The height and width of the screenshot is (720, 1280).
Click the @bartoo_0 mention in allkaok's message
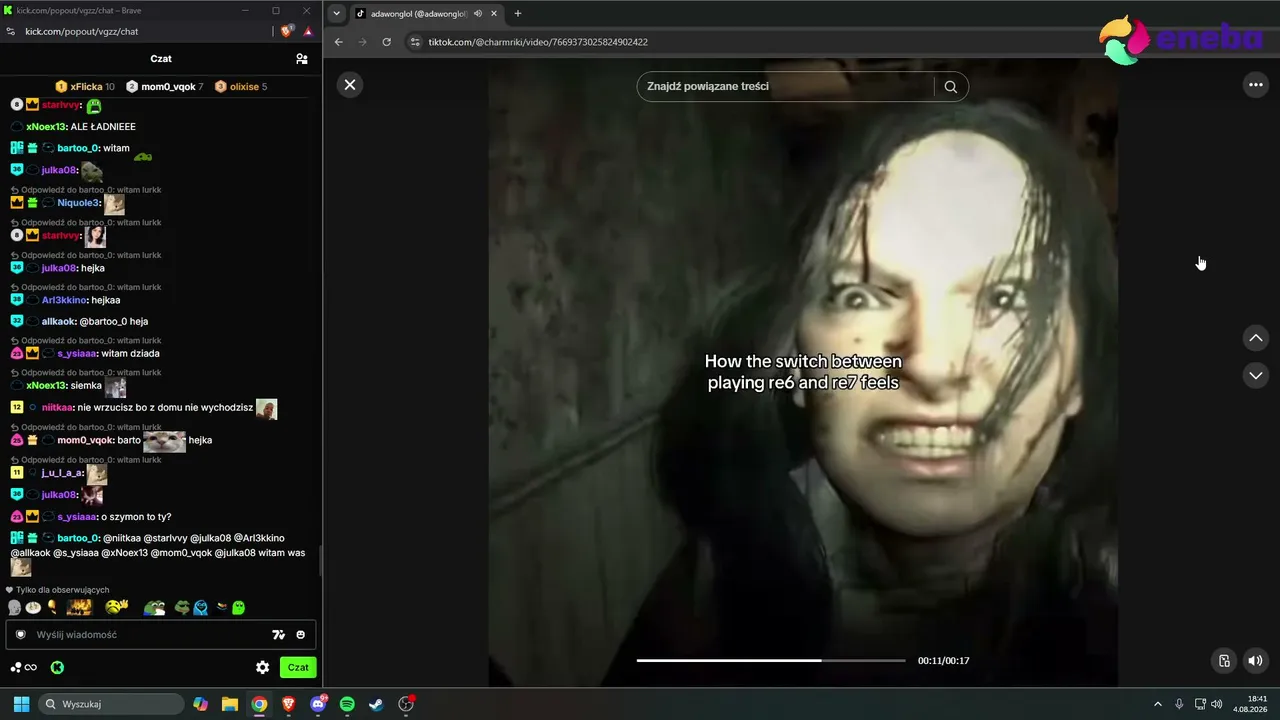(104, 321)
